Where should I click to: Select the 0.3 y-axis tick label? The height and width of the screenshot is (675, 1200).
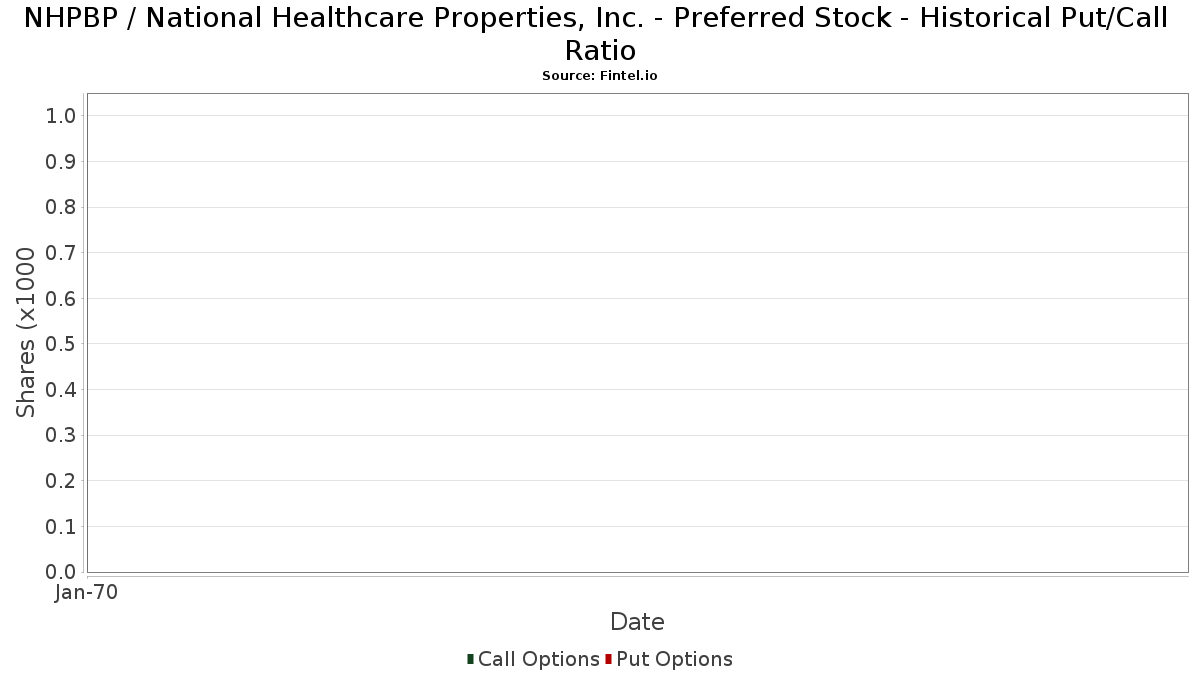pyautogui.click(x=61, y=436)
